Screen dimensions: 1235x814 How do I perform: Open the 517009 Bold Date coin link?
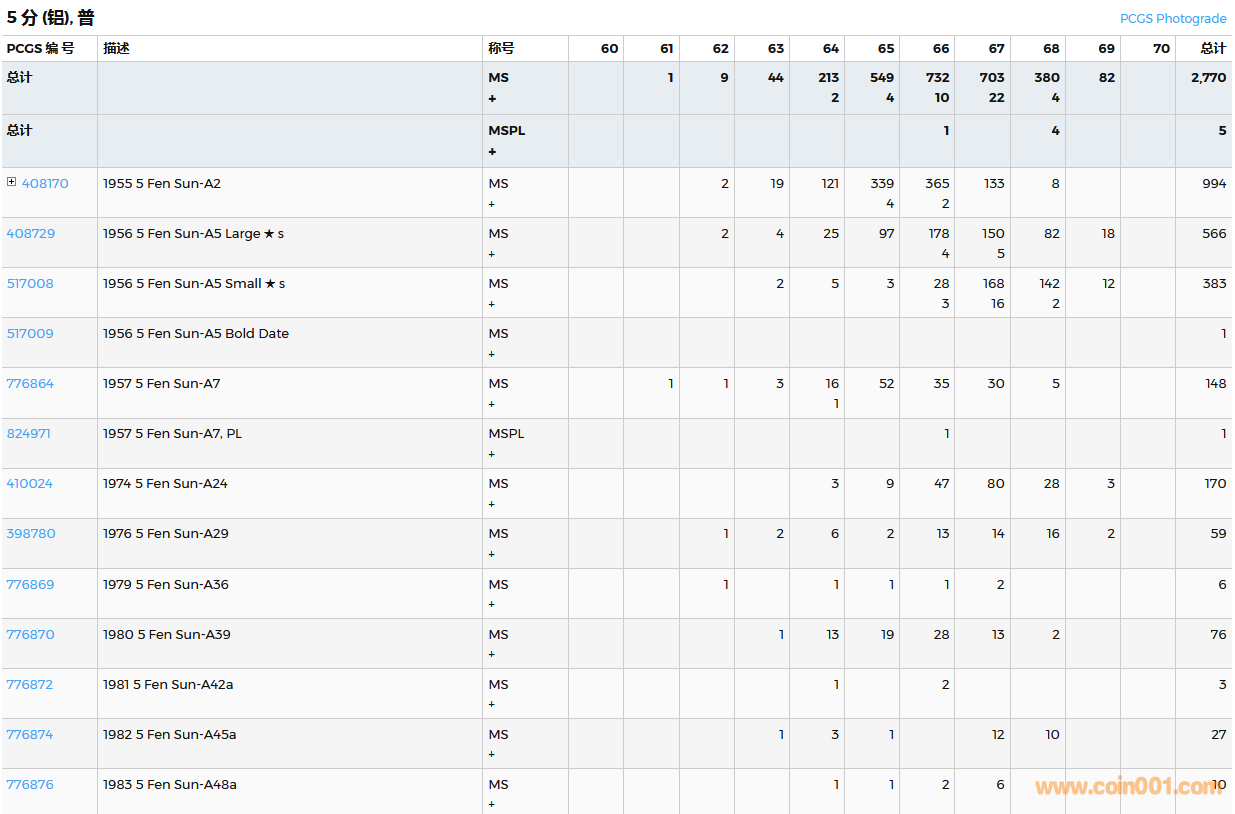pos(31,333)
